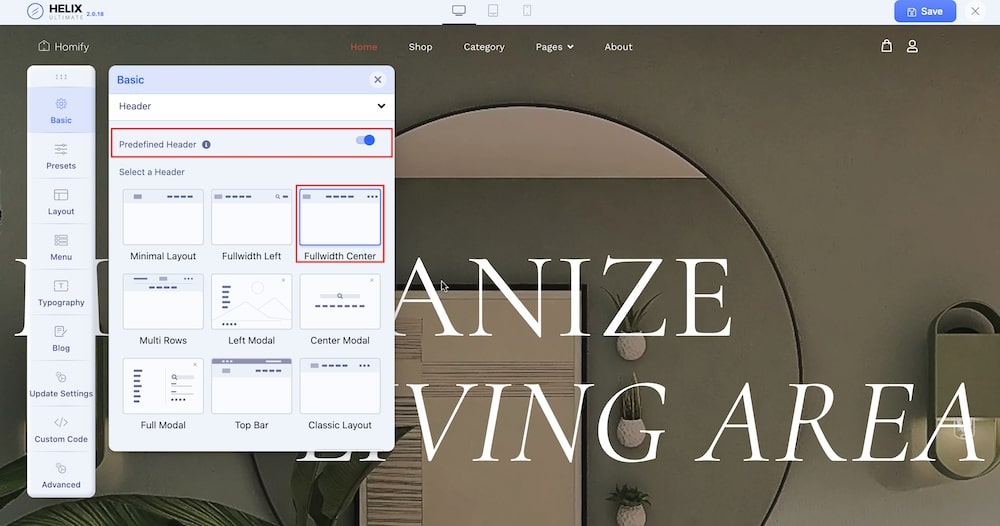
Task: Open Custom Code section
Action: point(61,429)
